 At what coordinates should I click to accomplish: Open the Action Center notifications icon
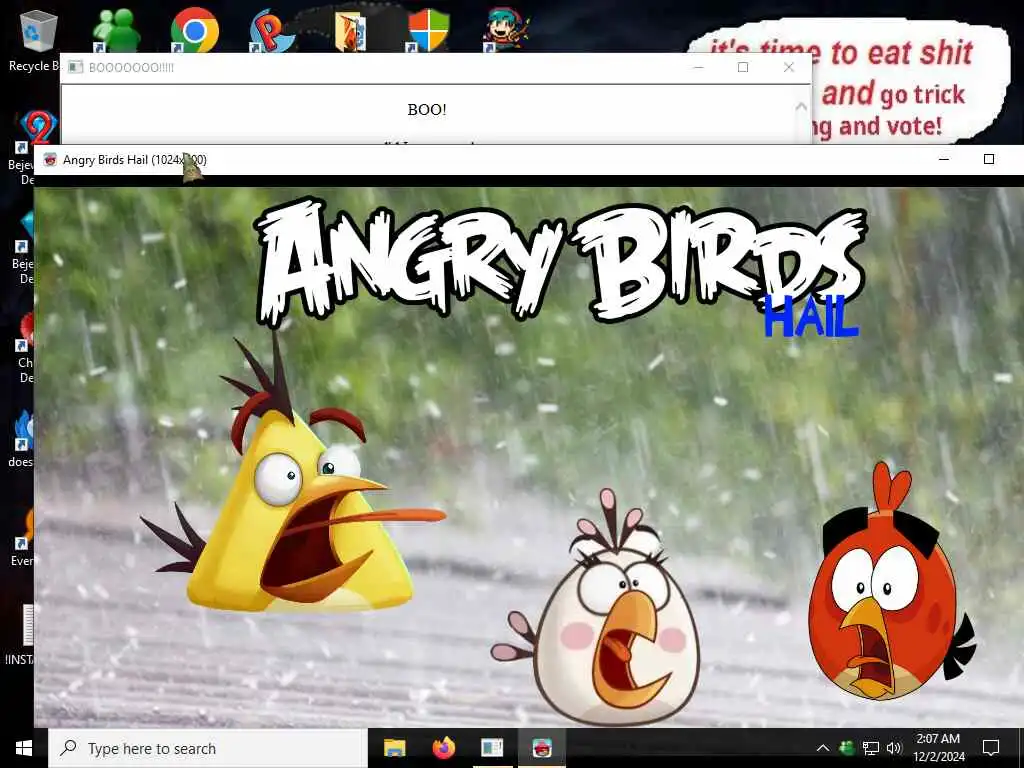tap(991, 748)
